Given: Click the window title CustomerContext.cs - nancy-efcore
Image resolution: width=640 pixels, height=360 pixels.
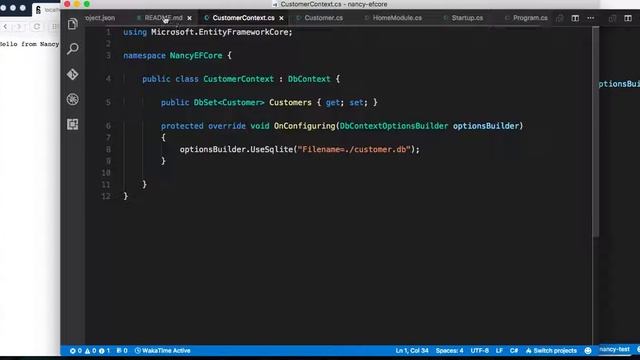Looking at the screenshot, I should tap(333, 4).
